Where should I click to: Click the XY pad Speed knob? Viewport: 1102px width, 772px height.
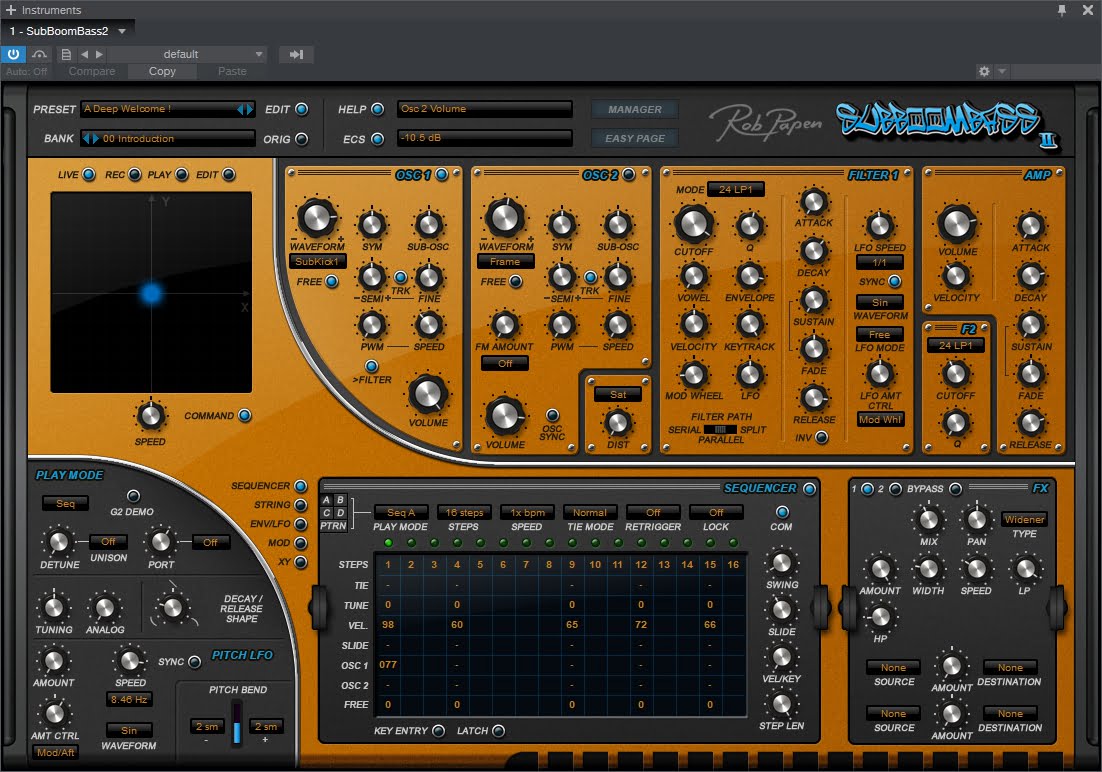[x=150, y=416]
